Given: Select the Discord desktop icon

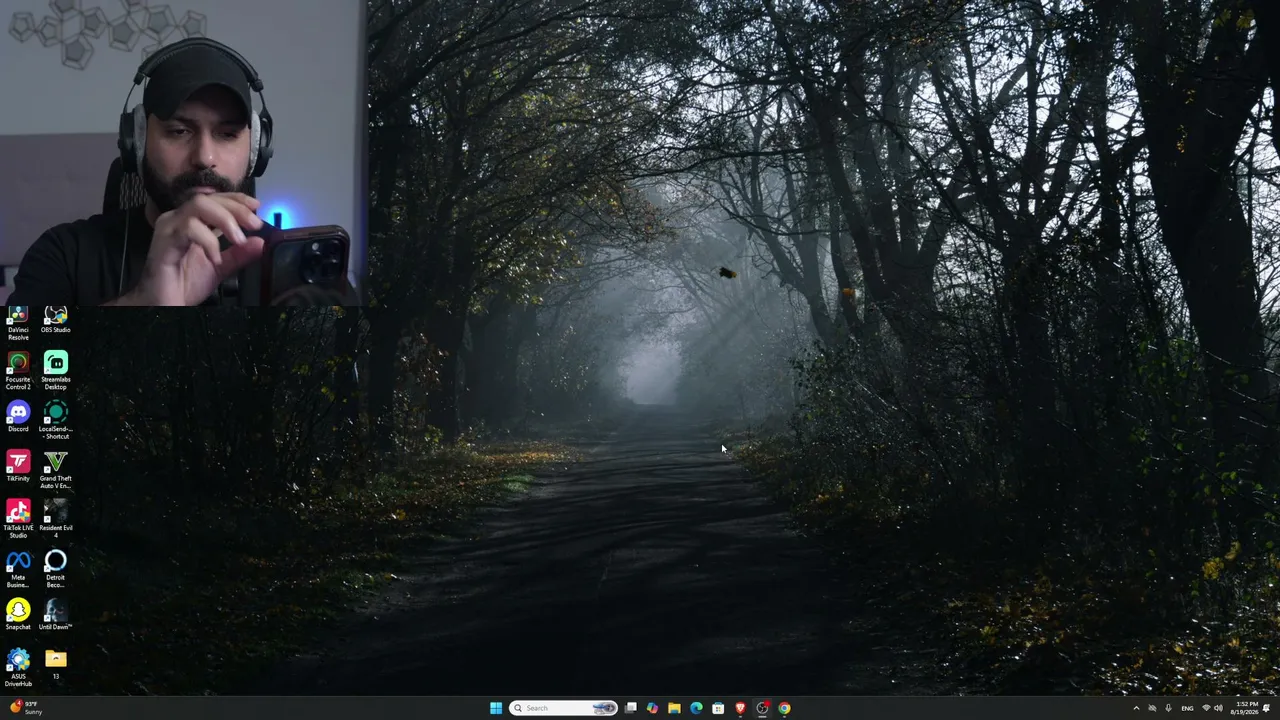Looking at the screenshot, I should pos(18,418).
